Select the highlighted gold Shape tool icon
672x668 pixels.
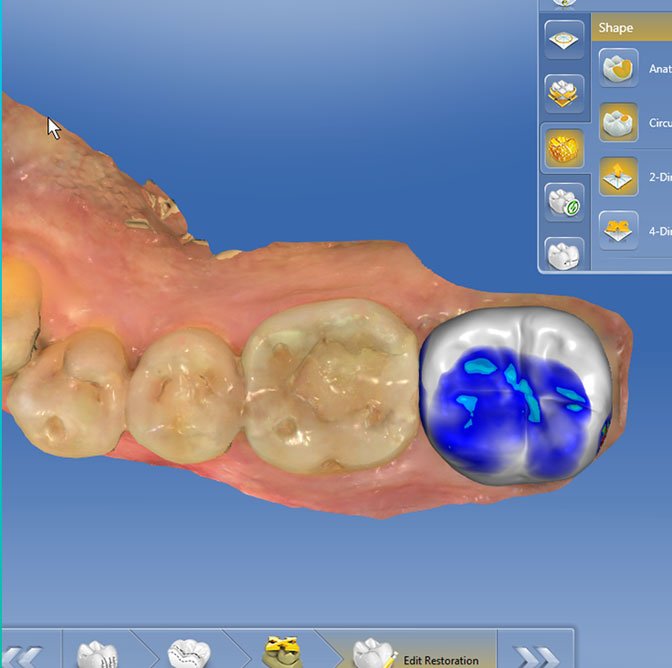pyautogui.click(x=564, y=148)
